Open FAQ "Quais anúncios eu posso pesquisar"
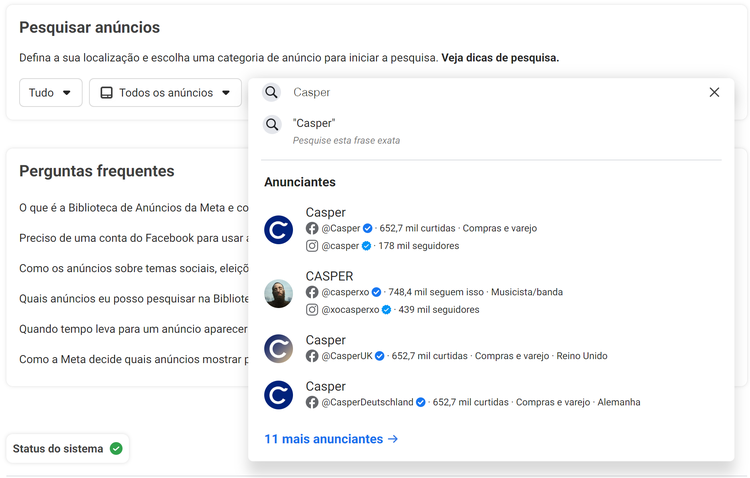The image size is (750, 478). point(134,299)
